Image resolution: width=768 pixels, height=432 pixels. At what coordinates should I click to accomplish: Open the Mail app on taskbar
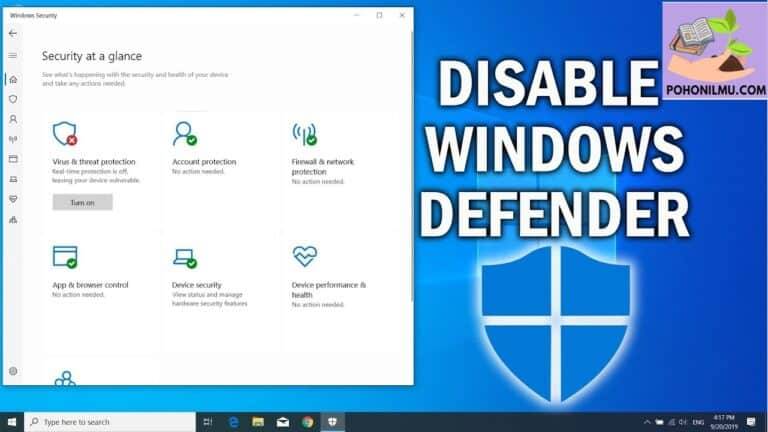point(283,422)
